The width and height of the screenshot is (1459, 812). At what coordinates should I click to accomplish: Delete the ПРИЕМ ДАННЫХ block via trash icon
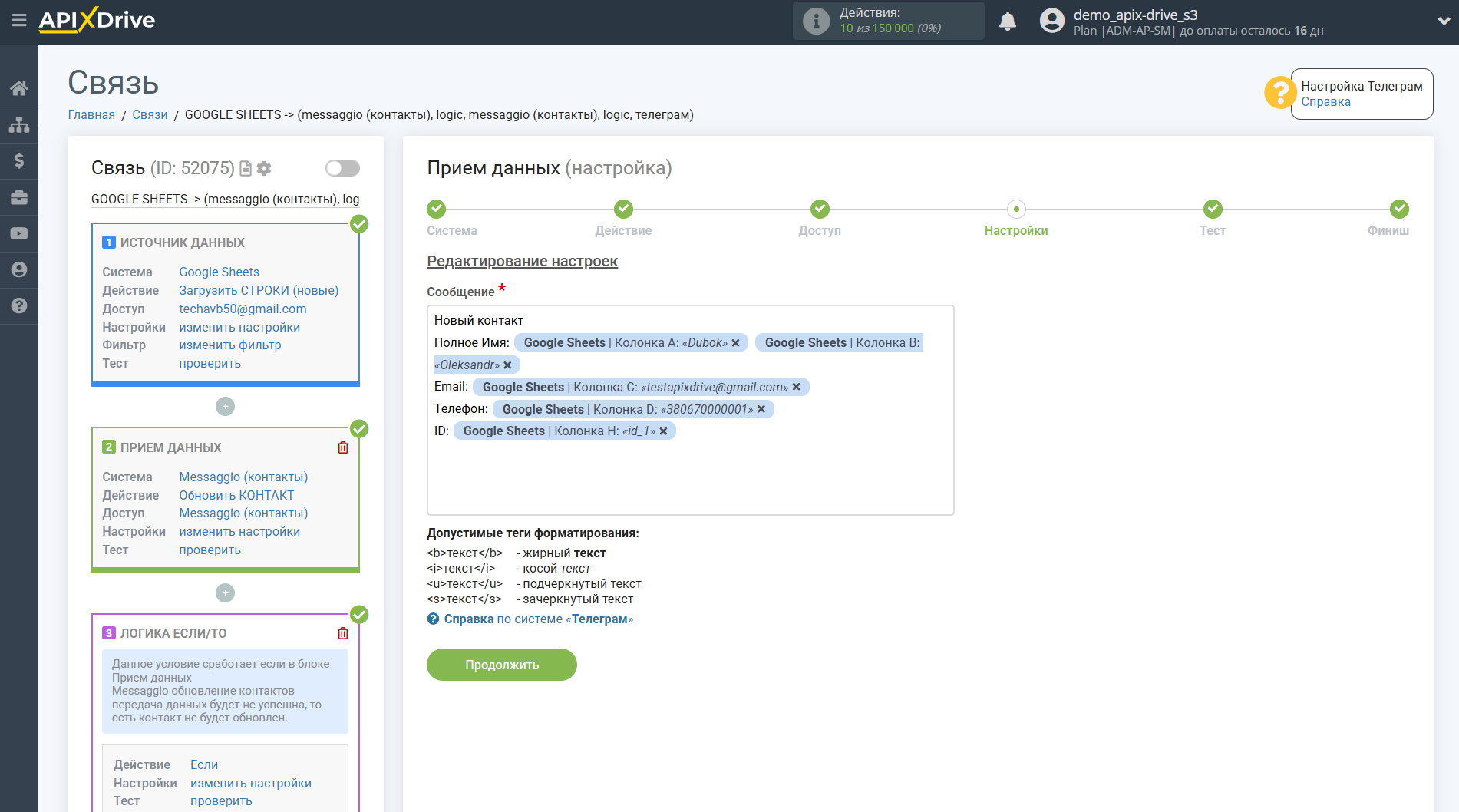(x=343, y=447)
